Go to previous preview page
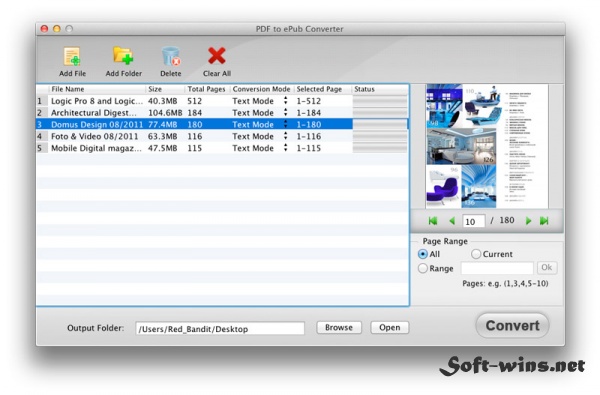 click(452, 221)
